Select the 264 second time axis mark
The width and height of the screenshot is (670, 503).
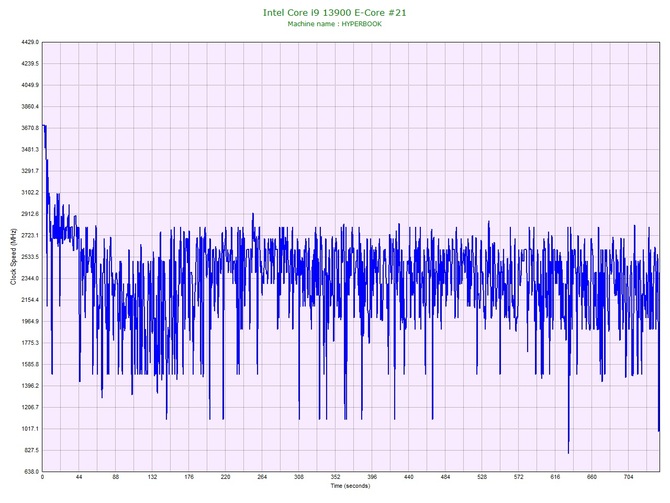262,478
